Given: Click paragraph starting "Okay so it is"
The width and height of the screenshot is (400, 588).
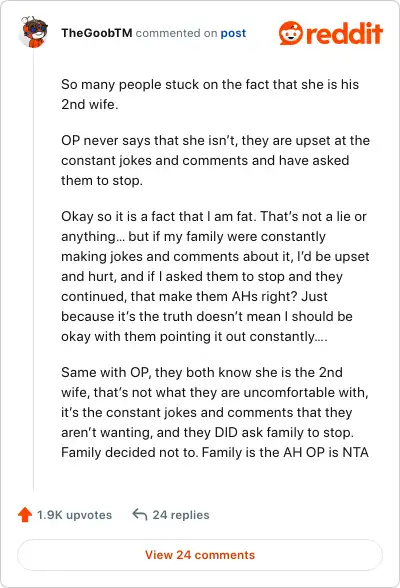Looking at the screenshot, I should pyautogui.click(x=215, y=276).
